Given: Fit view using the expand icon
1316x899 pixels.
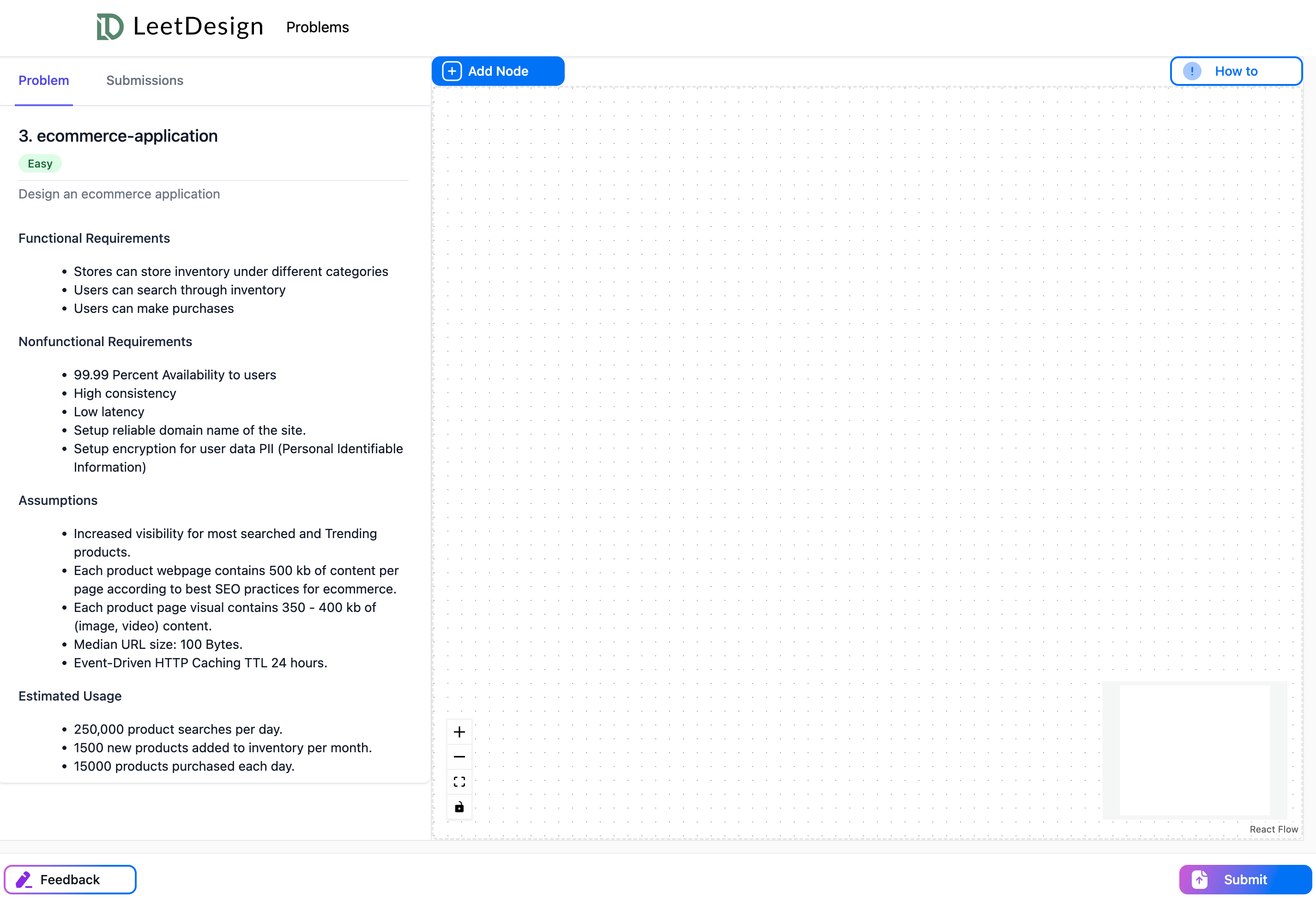Looking at the screenshot, I should pos(459,782).
